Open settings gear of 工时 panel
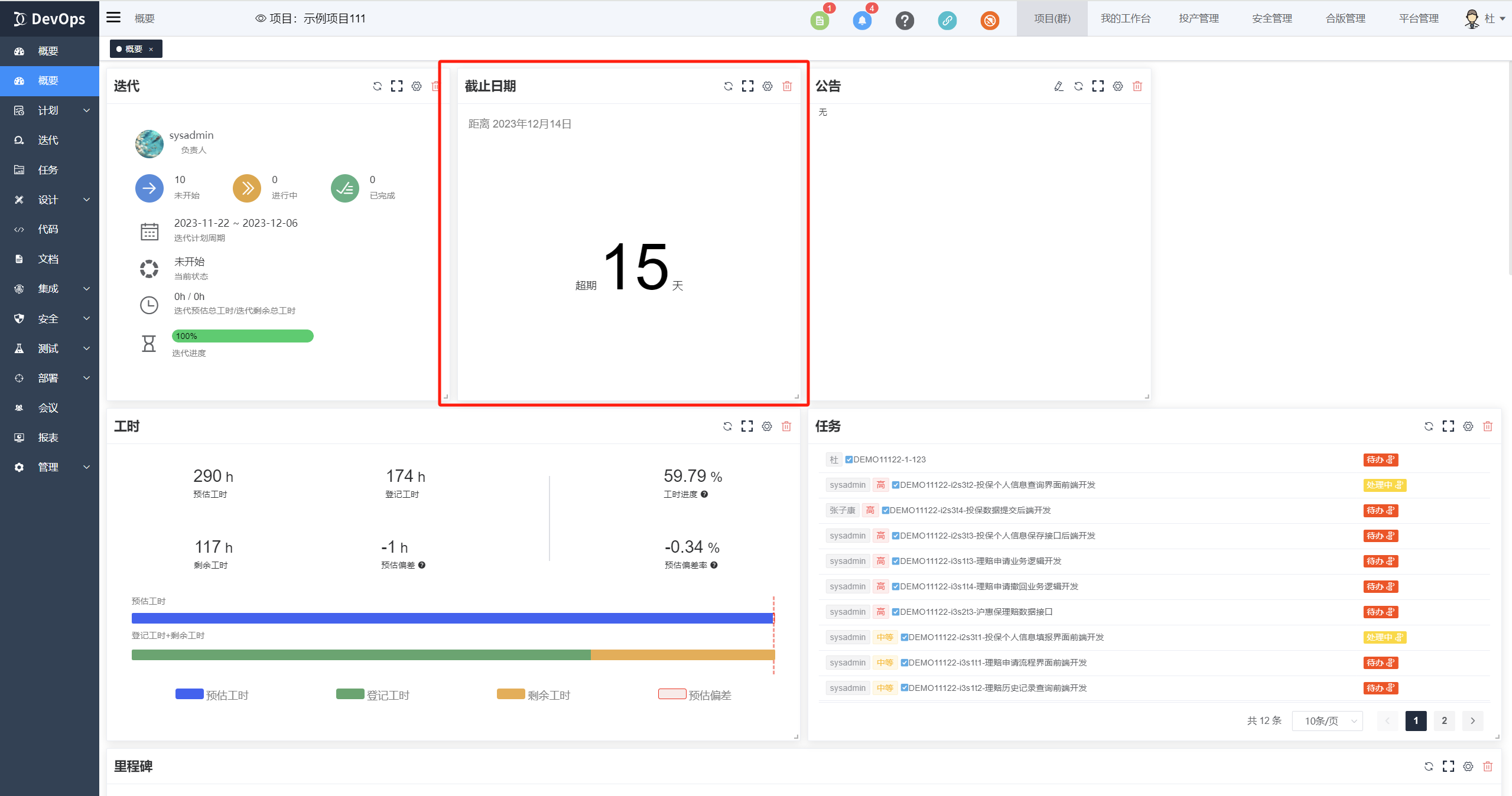Viewport: 1512px width, 796px height. pyautogui.click(x=767, y=426)
